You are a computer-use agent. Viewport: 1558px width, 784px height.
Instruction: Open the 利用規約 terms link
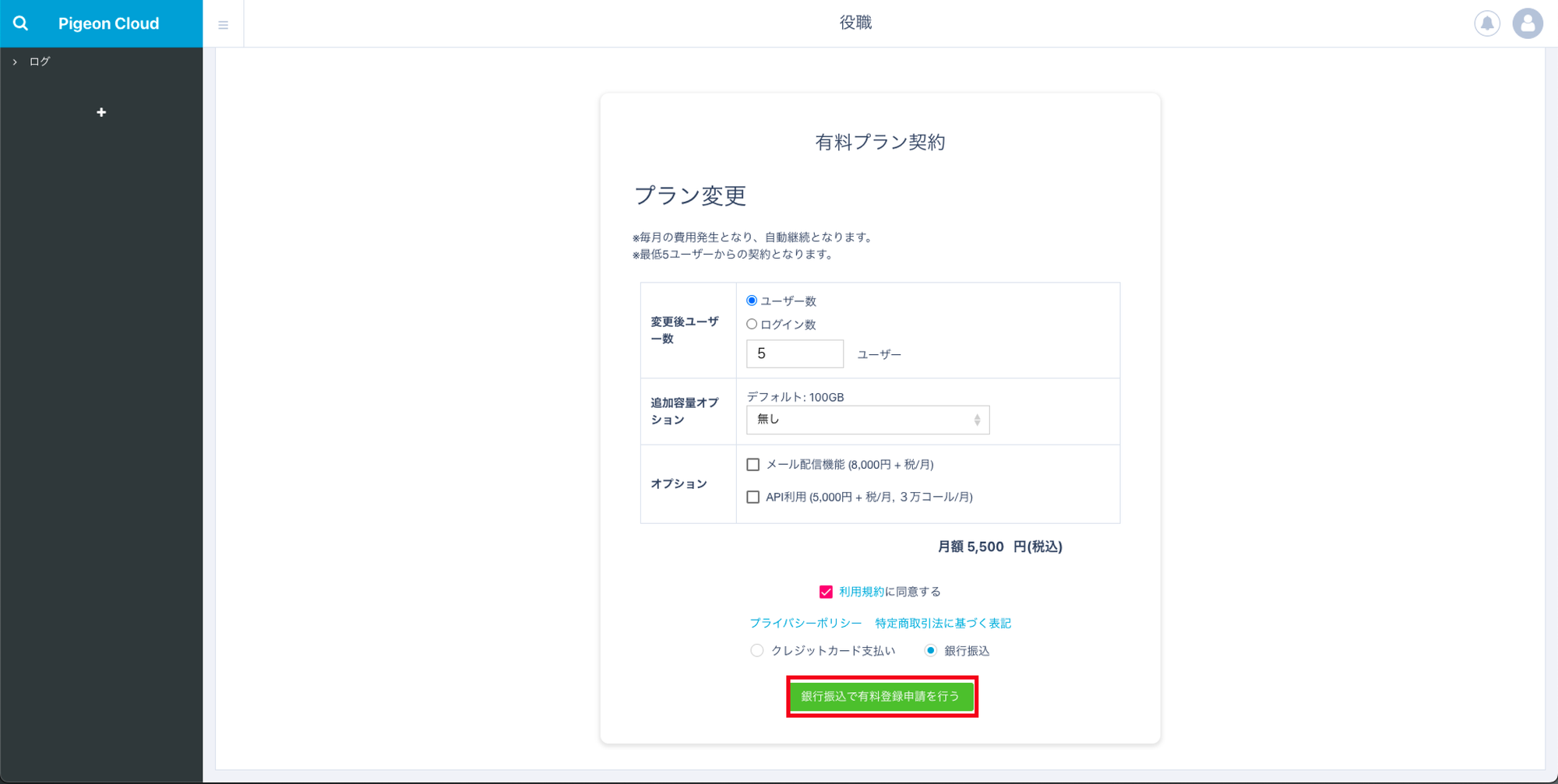tap(861, 592)
